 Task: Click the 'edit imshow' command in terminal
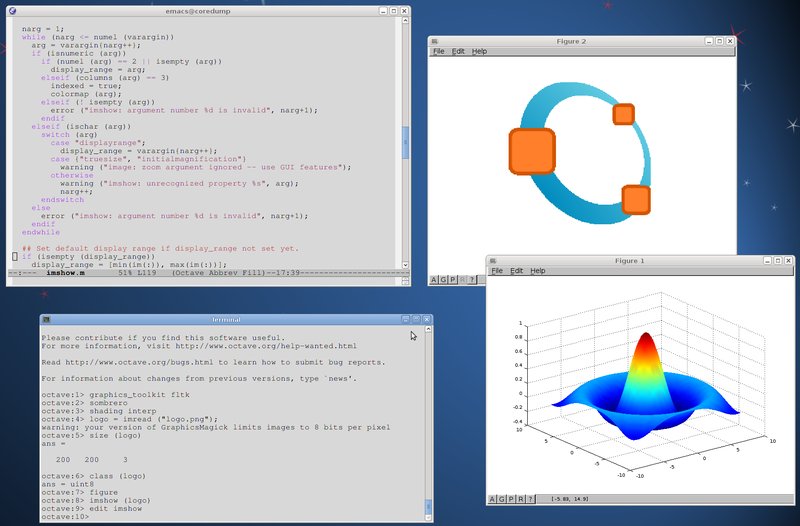click(x=116, y=509)
